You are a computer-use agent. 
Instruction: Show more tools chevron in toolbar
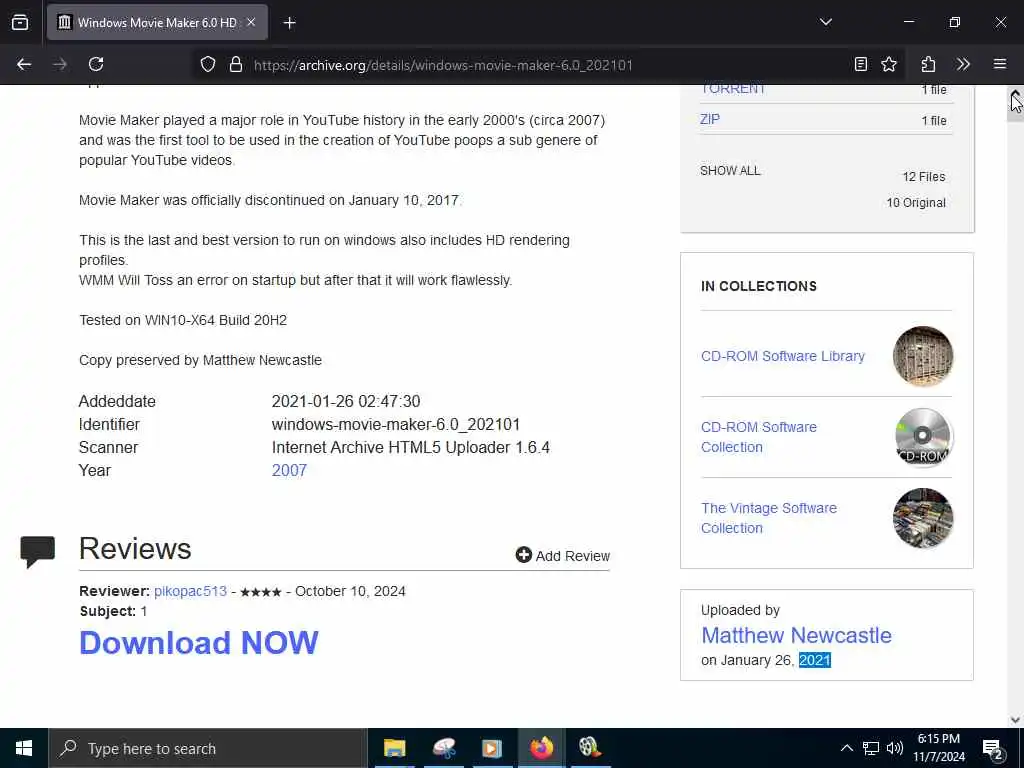(963, 64)
